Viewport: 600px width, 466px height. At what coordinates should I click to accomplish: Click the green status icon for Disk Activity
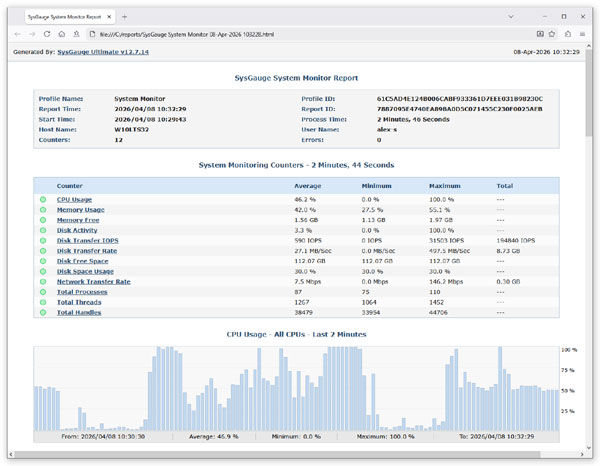pyautogui.click(x=43, y=230)
